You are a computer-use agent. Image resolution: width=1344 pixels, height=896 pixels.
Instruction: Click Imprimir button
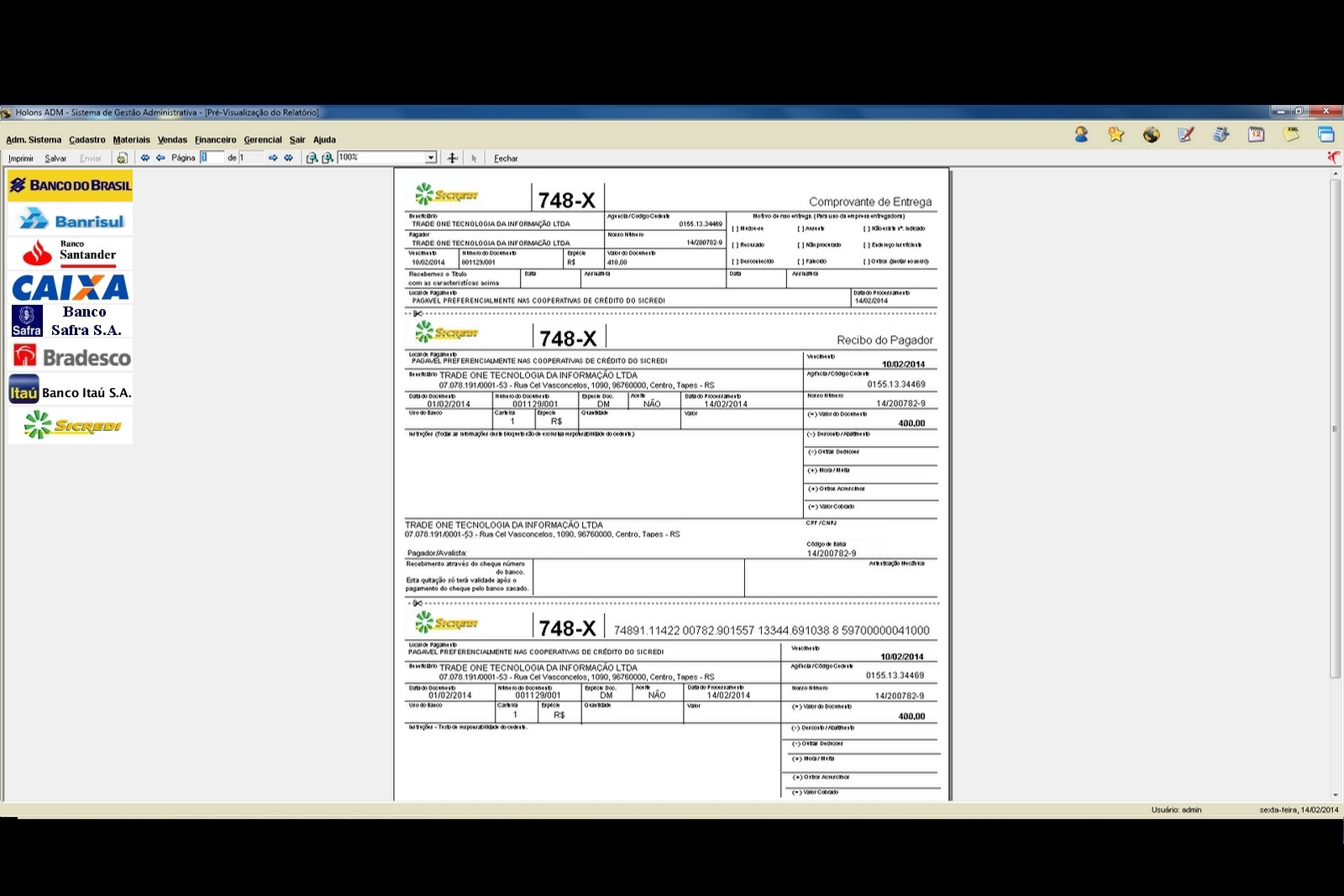coord(21,159)
